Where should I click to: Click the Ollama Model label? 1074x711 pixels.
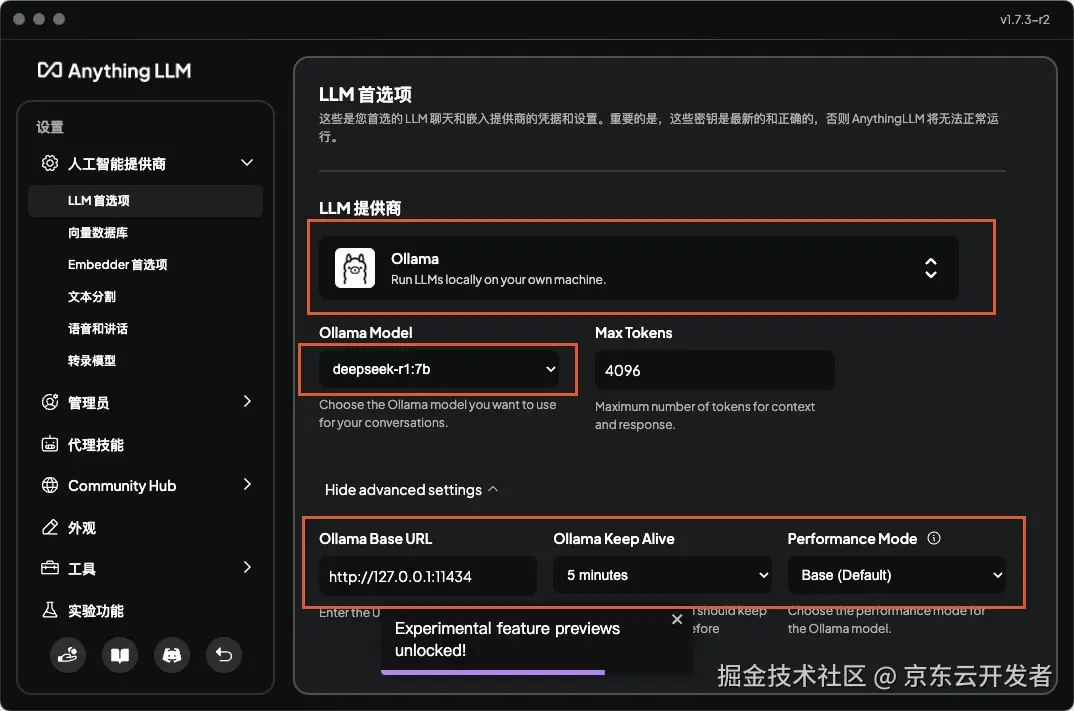click(365, 333)
